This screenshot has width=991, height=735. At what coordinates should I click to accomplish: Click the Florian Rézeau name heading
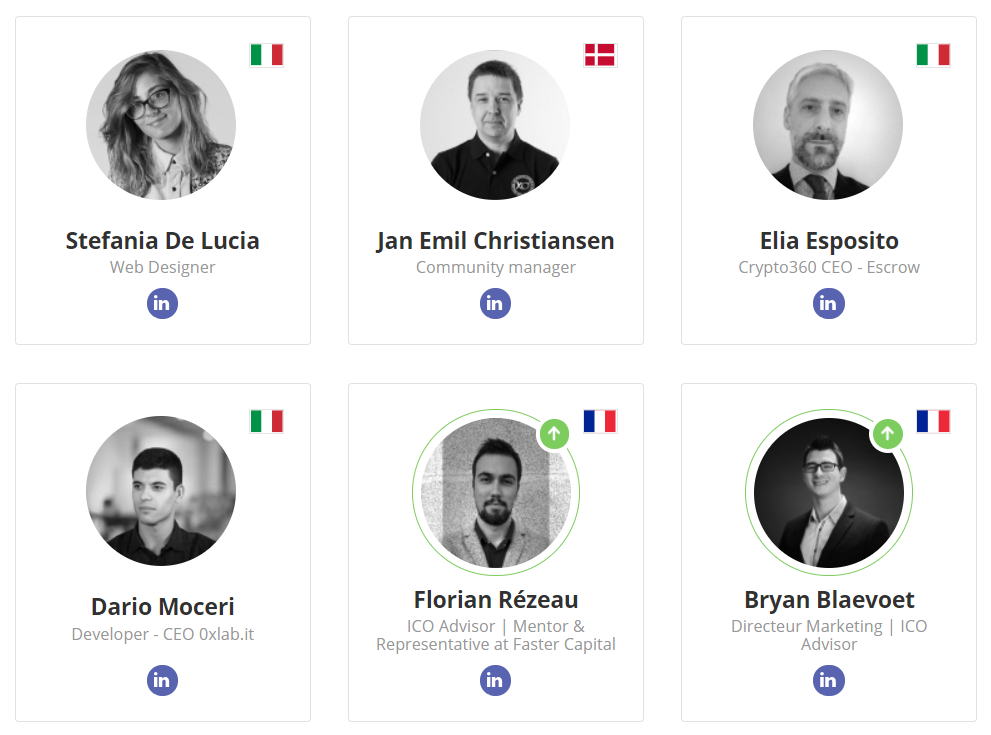pyautogui.click(x=496, y=599)
